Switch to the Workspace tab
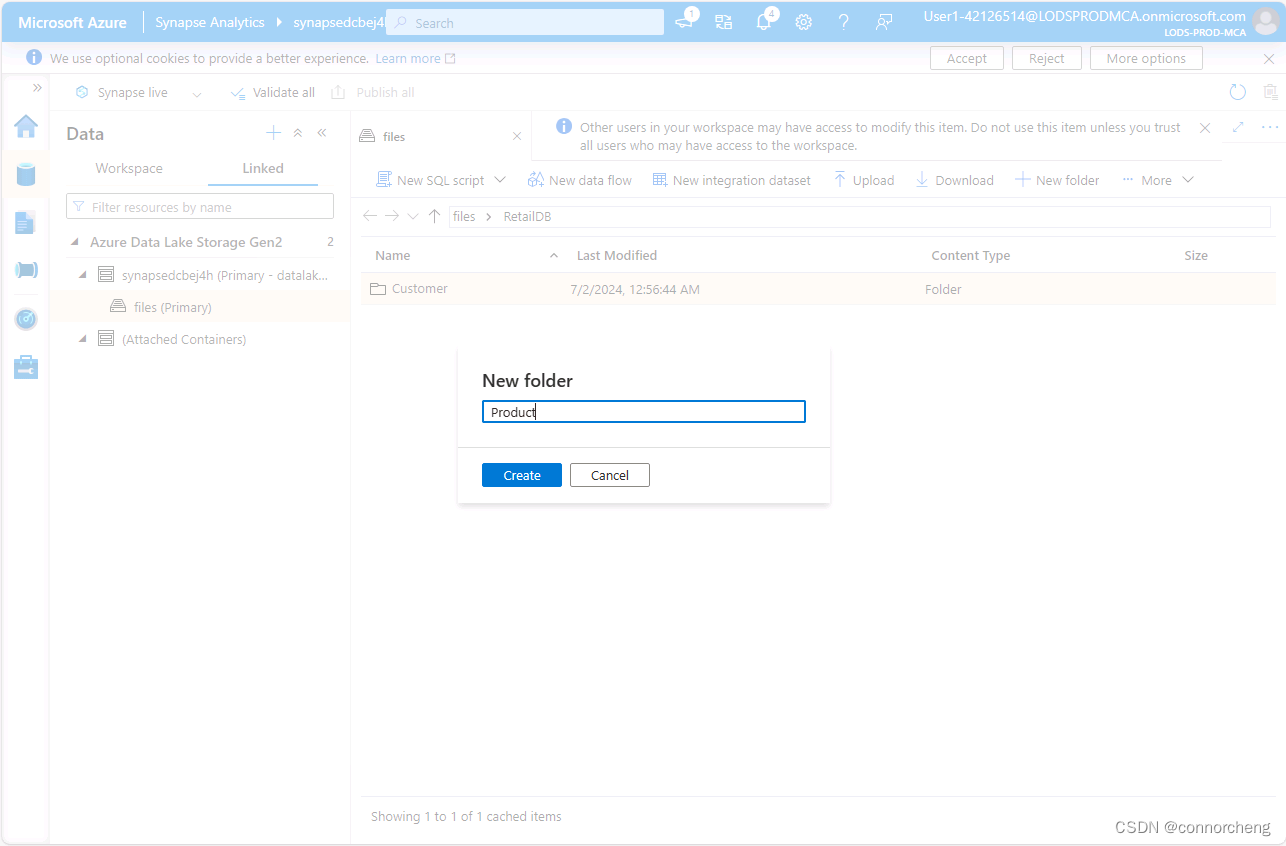 [x=129, y=168]
